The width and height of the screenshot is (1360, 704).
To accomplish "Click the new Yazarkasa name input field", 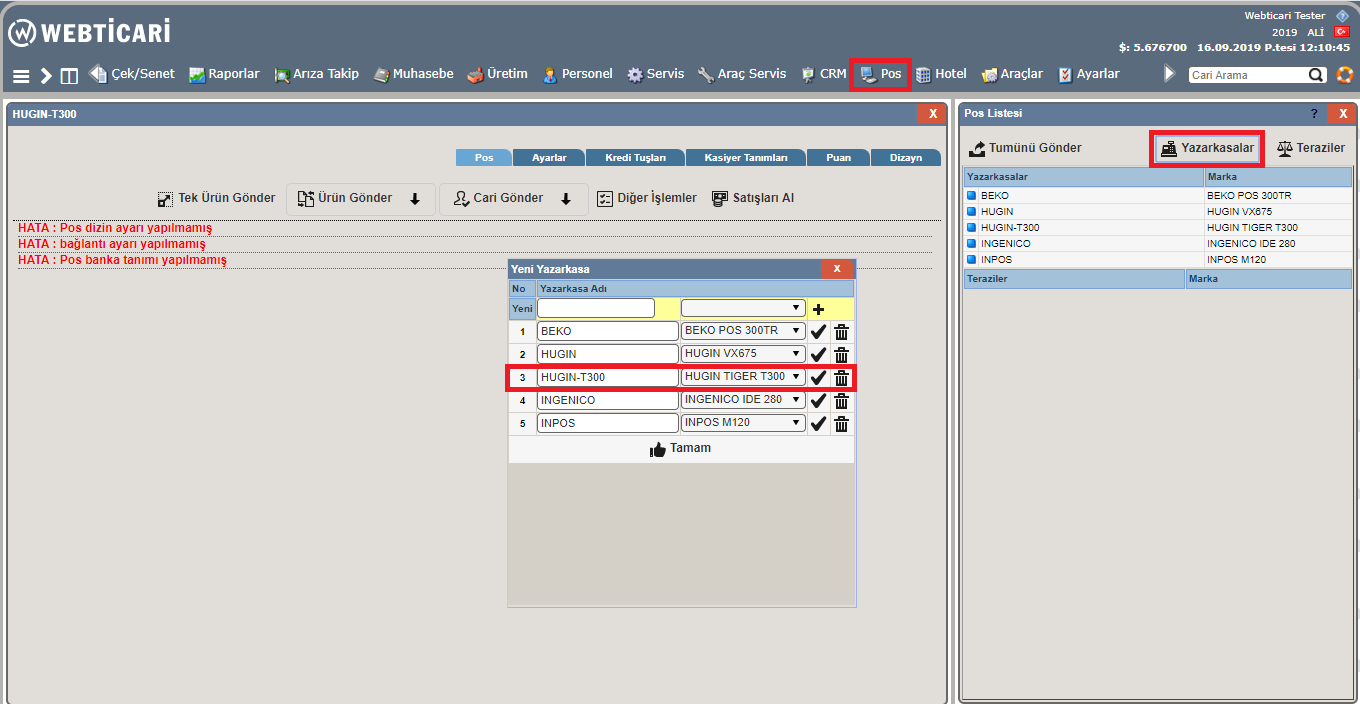I will pyautogui.click(x=596, y=308).
